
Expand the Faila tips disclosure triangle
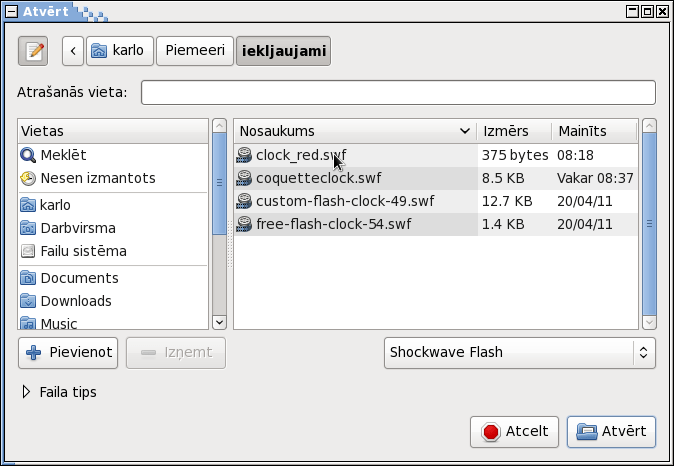coord(26,392)
